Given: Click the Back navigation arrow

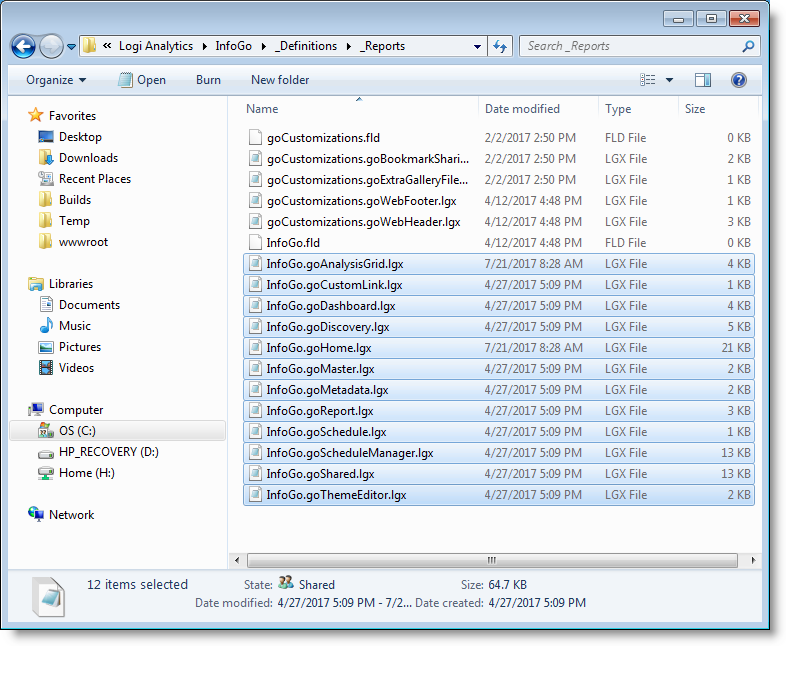Looking at the screenshot, I should 23,47.
